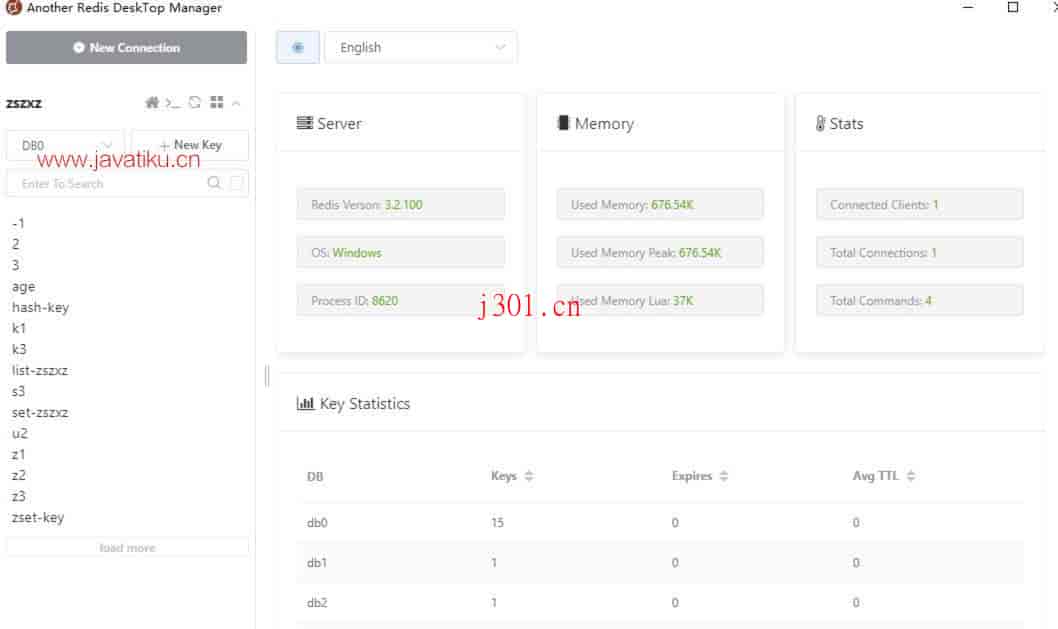Open connection menu grid icon
The width and height of the screenshot is (1058, 629).
[x=217, y=103]
